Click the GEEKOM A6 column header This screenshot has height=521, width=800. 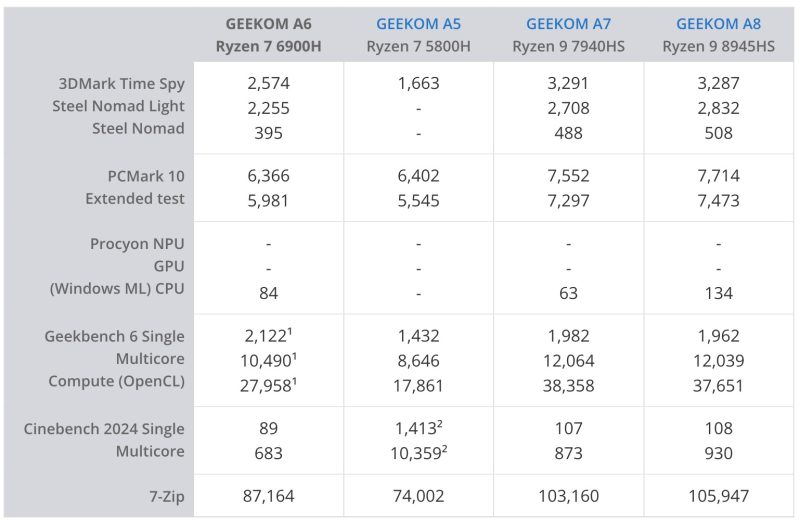tap(268, 24)
